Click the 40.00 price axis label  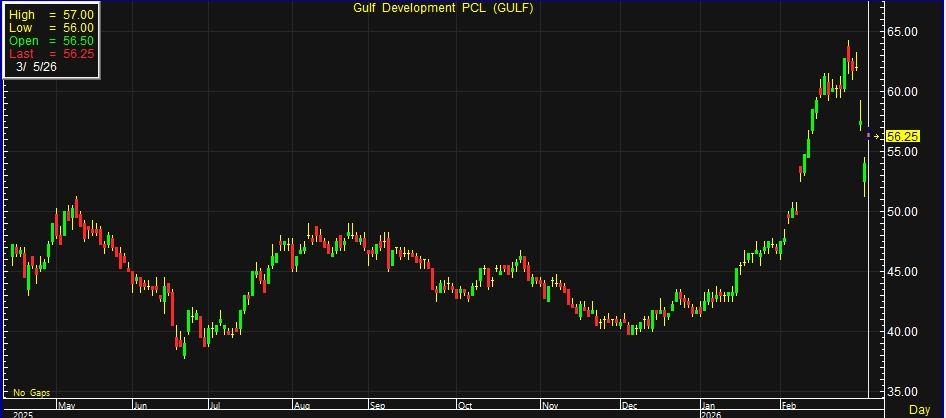click(x=903, y=332)
